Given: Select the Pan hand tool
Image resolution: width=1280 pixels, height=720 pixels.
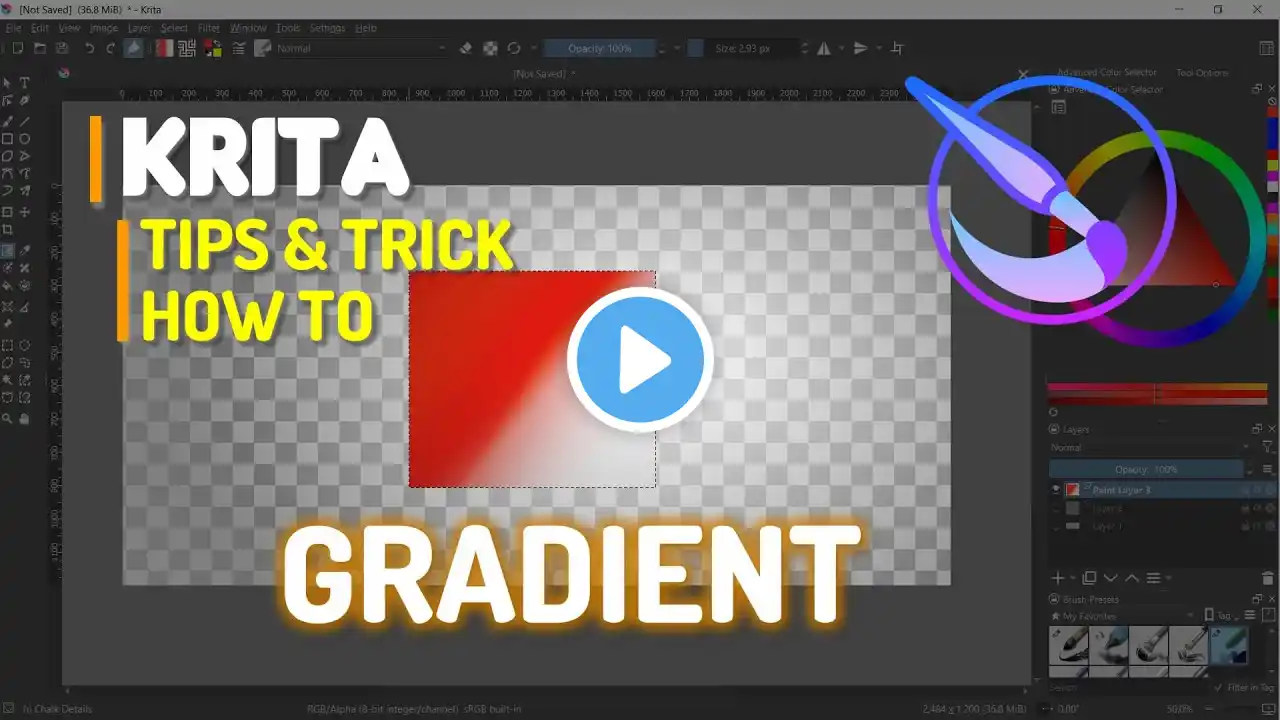Looking at the screenshot, I should pyautogui.click(x=25, y=418).
